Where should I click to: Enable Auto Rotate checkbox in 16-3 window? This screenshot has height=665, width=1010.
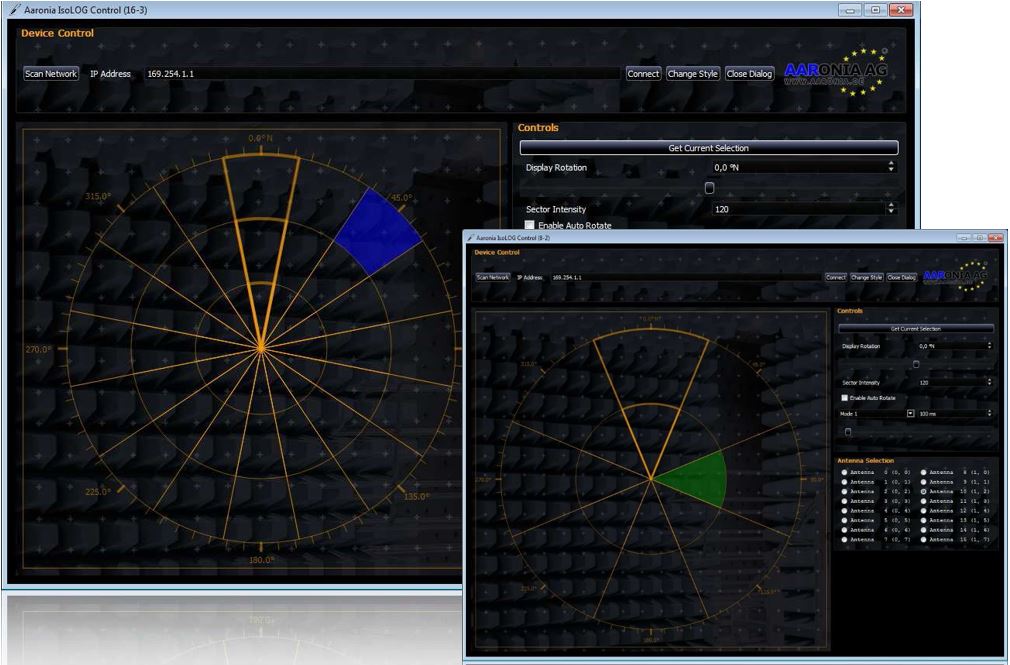(x=529, y=225)
